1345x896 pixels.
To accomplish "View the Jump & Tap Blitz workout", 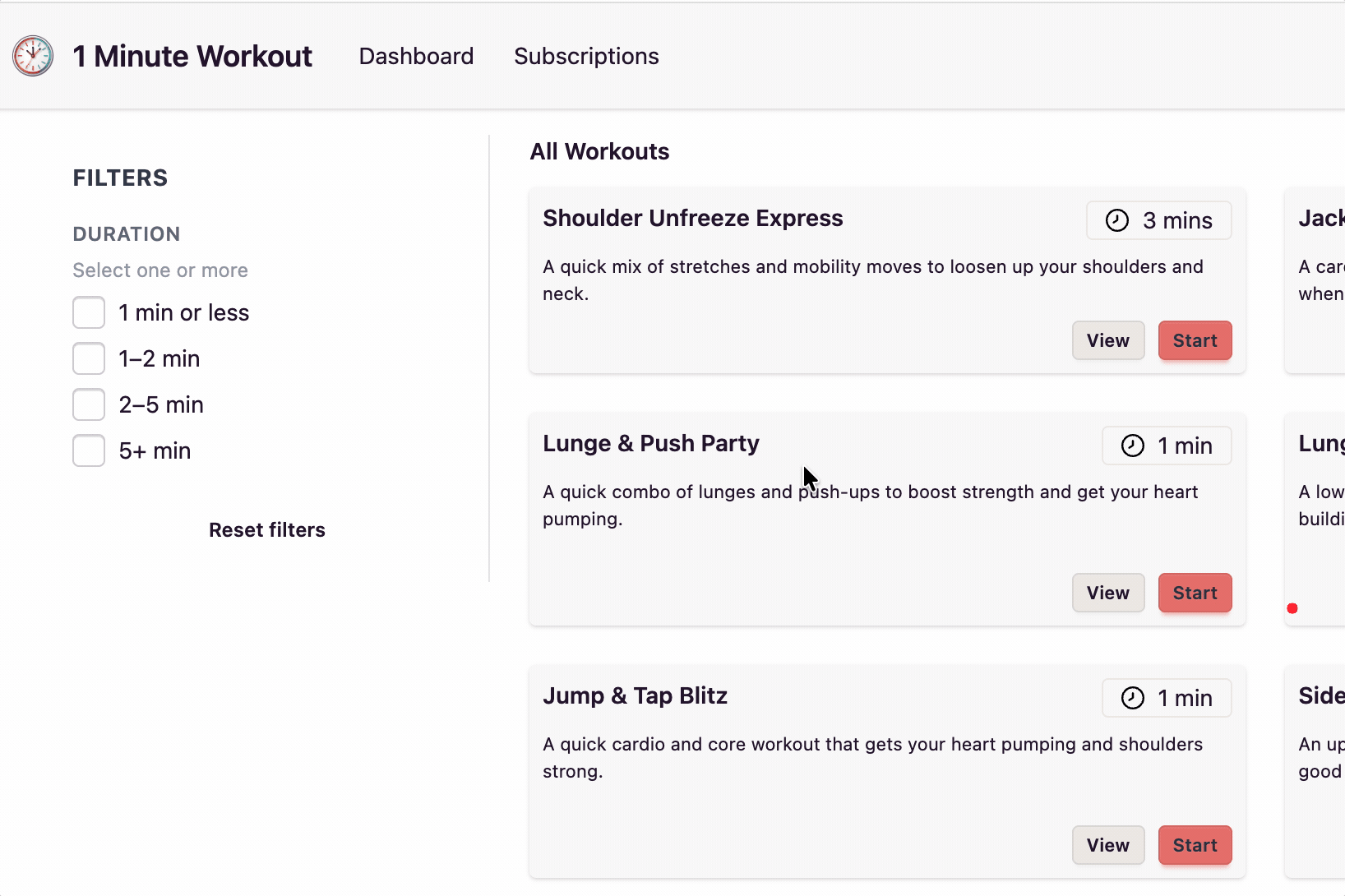I will pos(1107,845).
